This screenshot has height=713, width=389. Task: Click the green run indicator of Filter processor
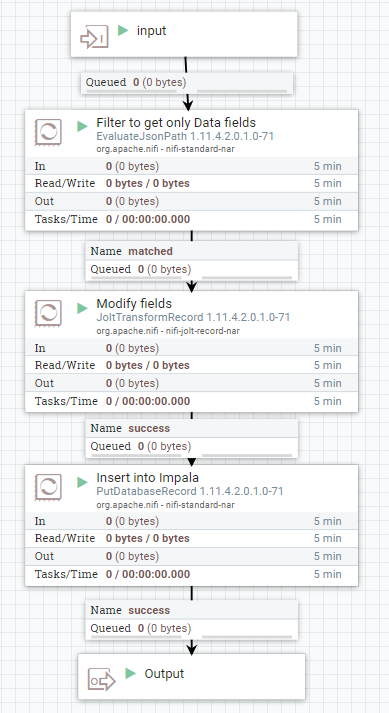[82, 126]
